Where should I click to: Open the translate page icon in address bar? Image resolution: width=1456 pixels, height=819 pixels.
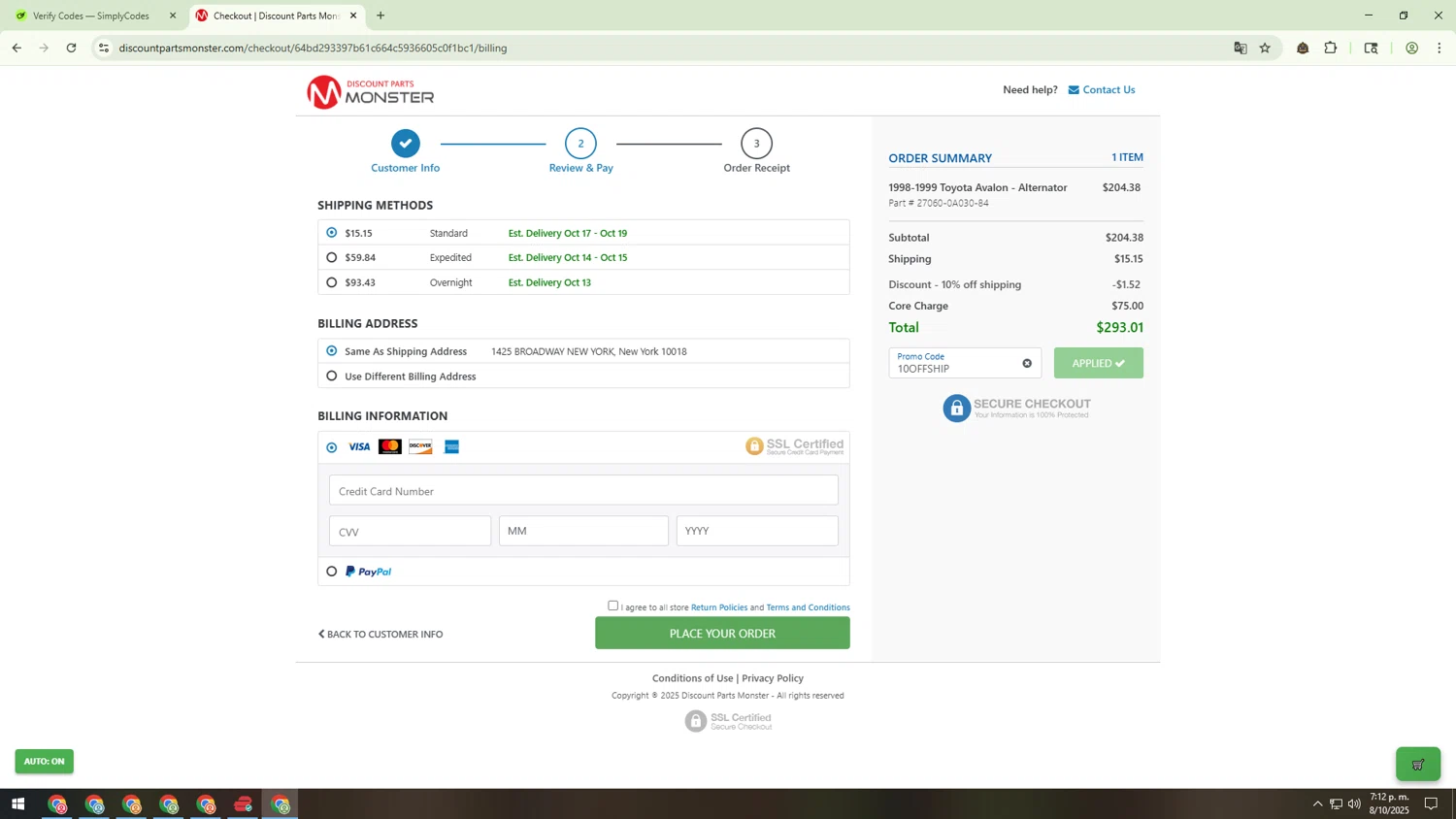[1240, 48]
